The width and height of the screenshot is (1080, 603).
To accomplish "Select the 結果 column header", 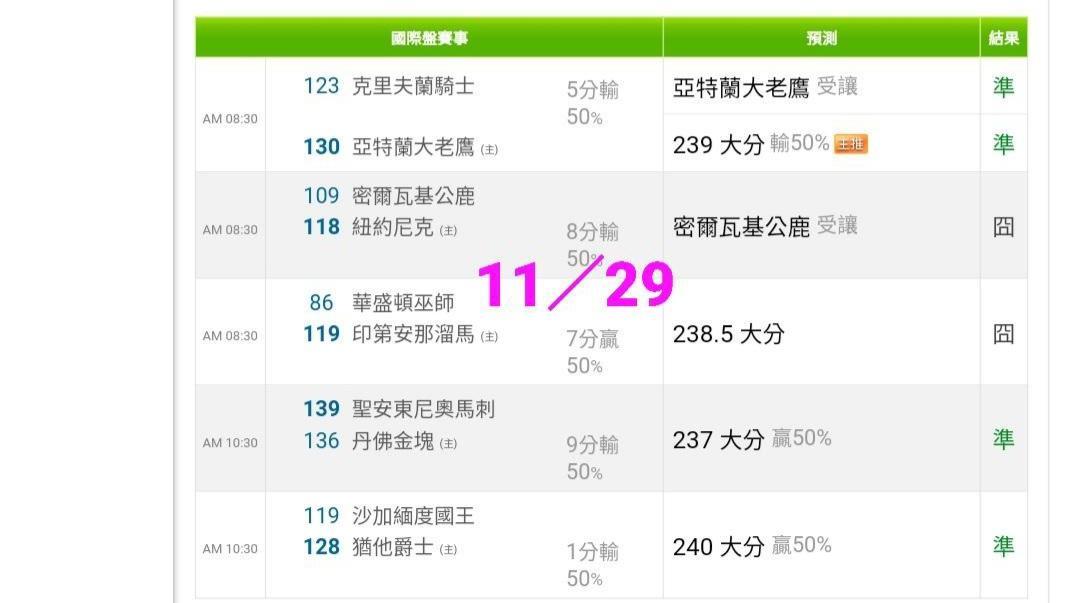I will click(1003, 38).
